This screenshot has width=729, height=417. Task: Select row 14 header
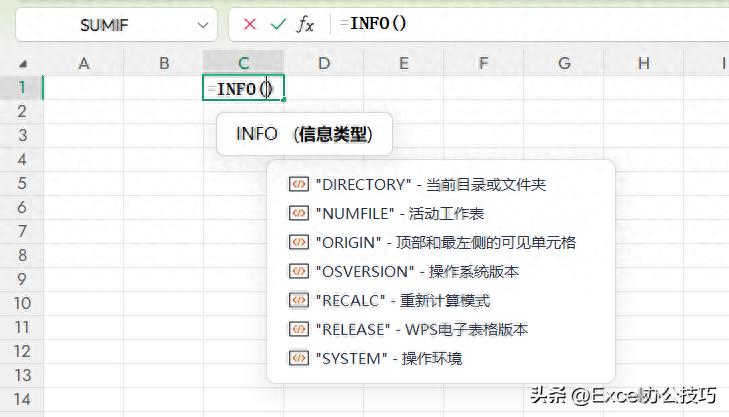[x=22, y=399]
